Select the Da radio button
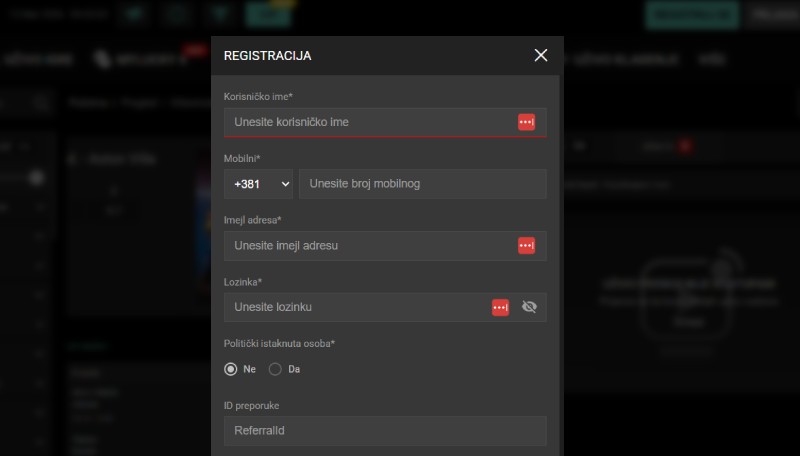This screenshot has height=456, width=800. 275,369
